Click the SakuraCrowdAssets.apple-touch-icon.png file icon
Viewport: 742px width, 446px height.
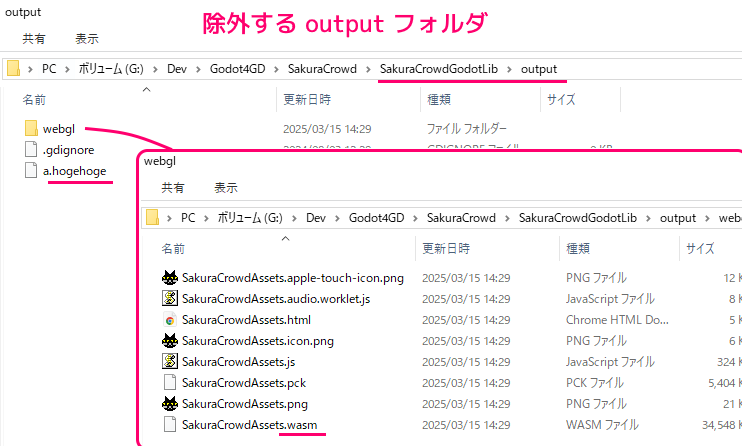170,278
